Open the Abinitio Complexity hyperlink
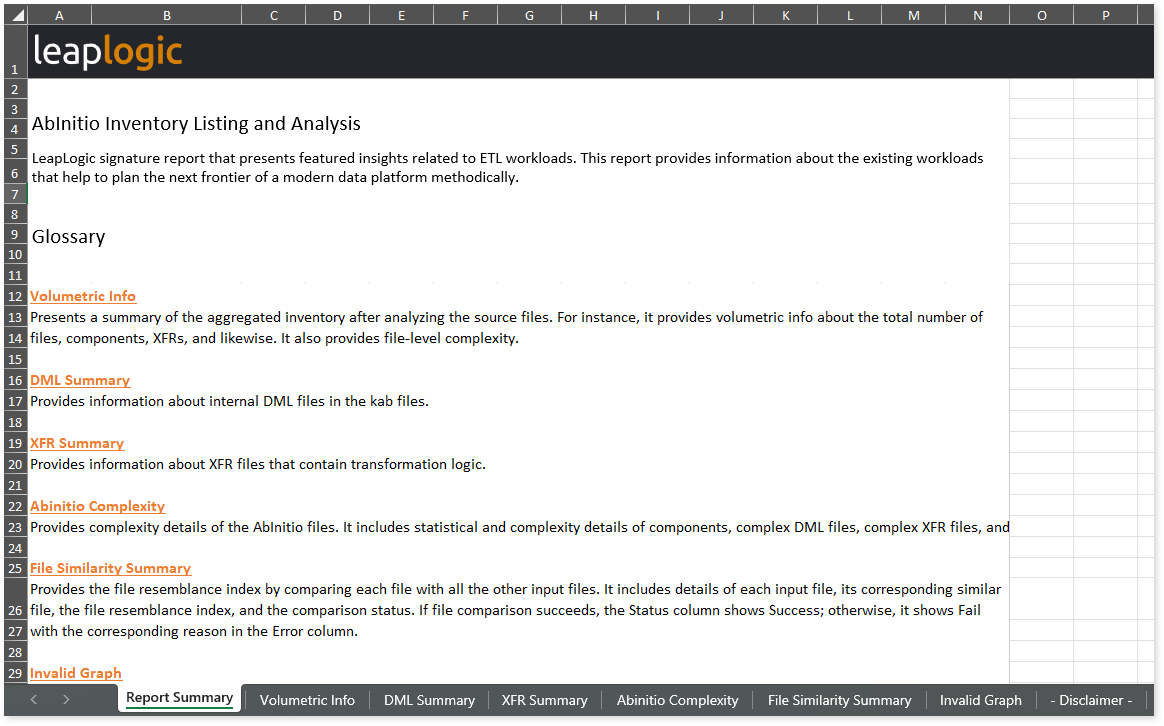Viewport: 1164px width, 726px height. [x=97, y=506]
